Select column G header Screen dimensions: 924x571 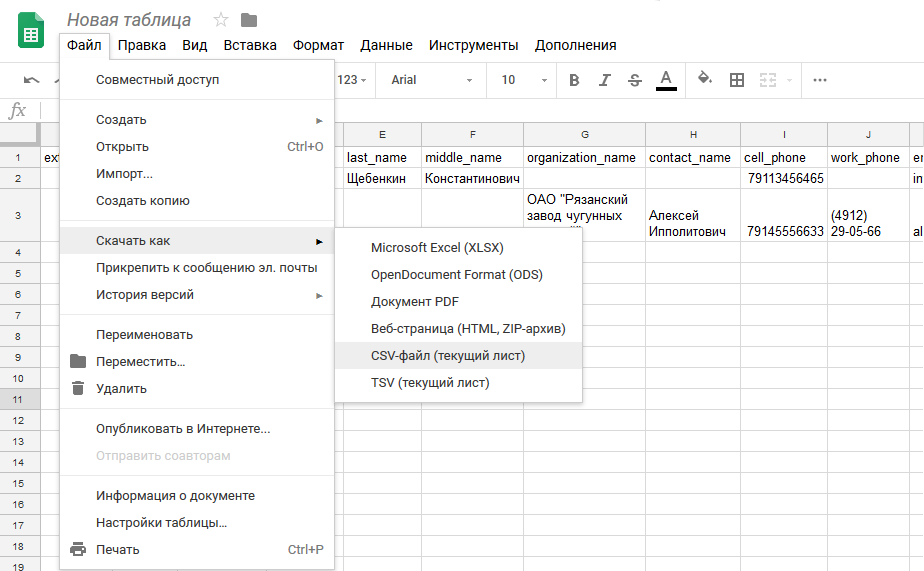pyautogui.click(x=585, y=135)
